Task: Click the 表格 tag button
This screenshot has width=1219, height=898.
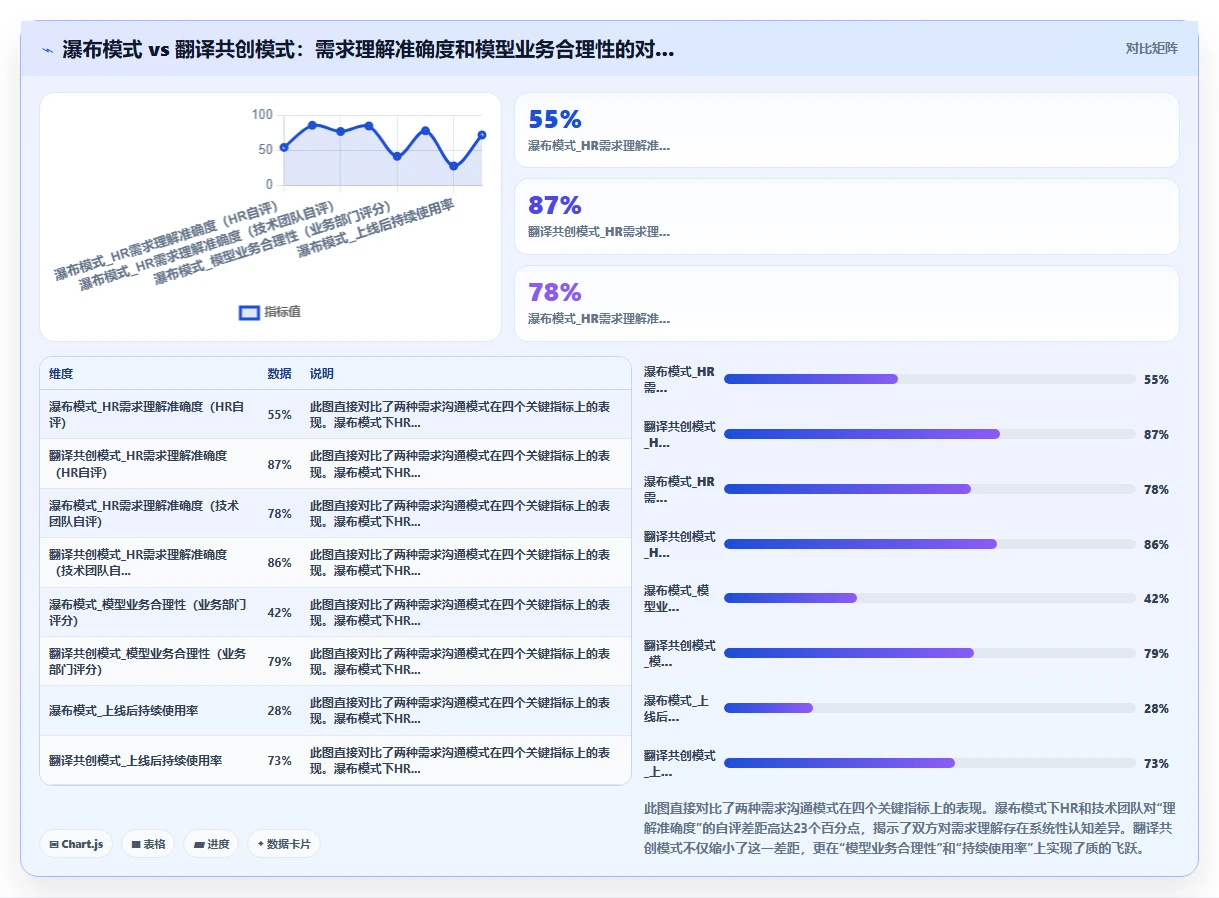Action: [148, 844]
